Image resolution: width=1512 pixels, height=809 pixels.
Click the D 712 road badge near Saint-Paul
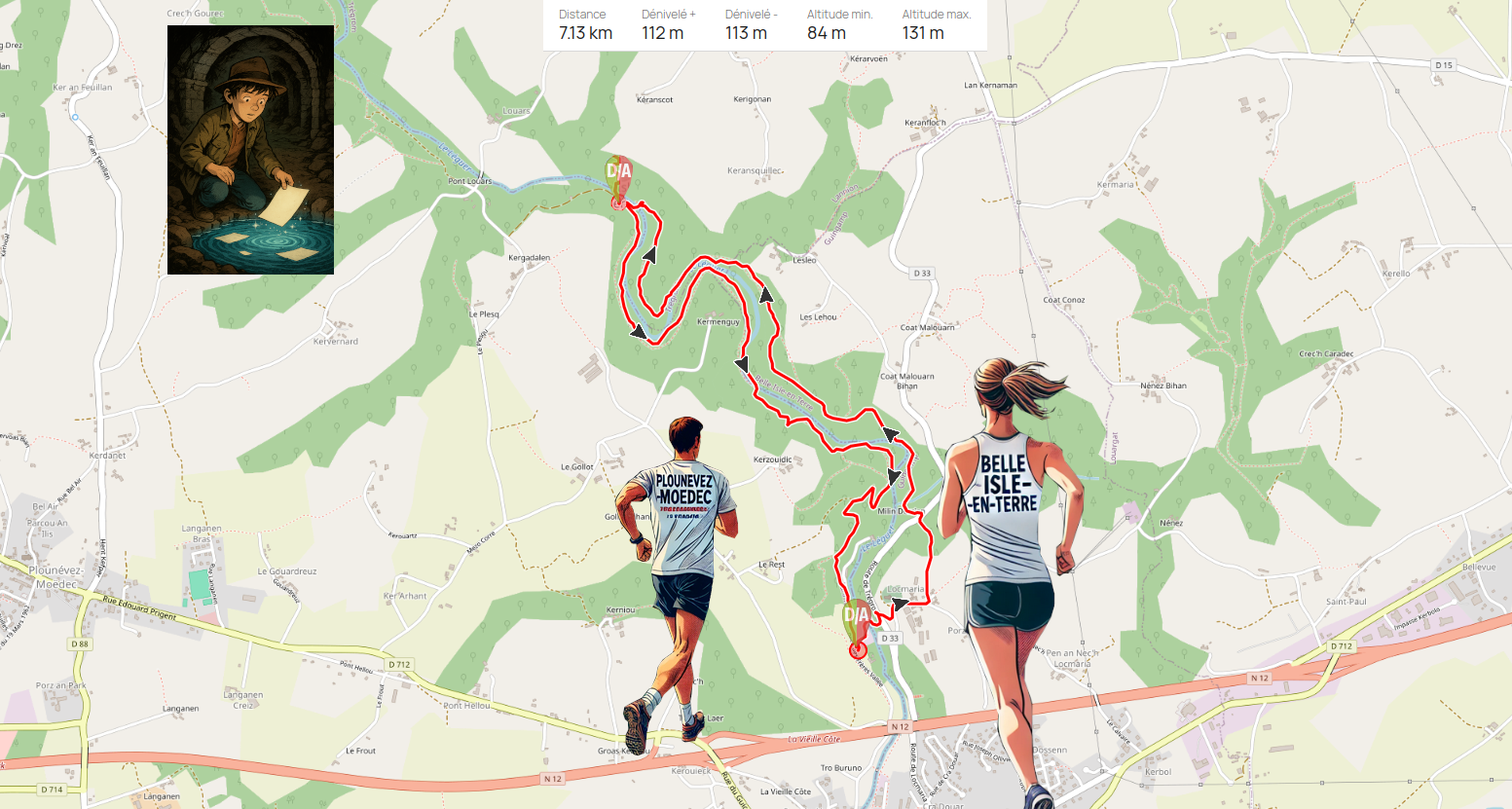1341,646
